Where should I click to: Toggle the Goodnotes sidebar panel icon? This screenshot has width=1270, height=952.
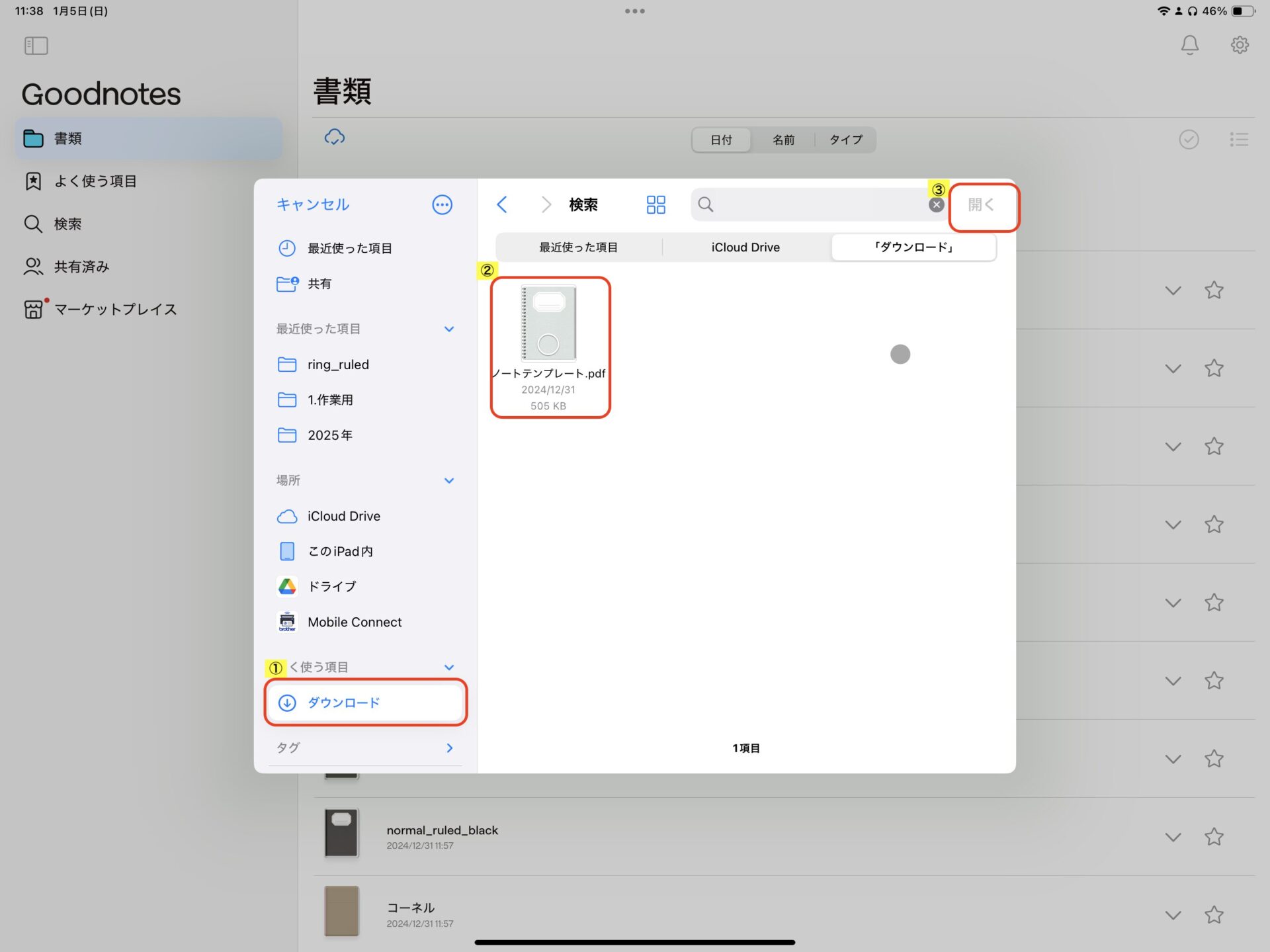(36, 46)
